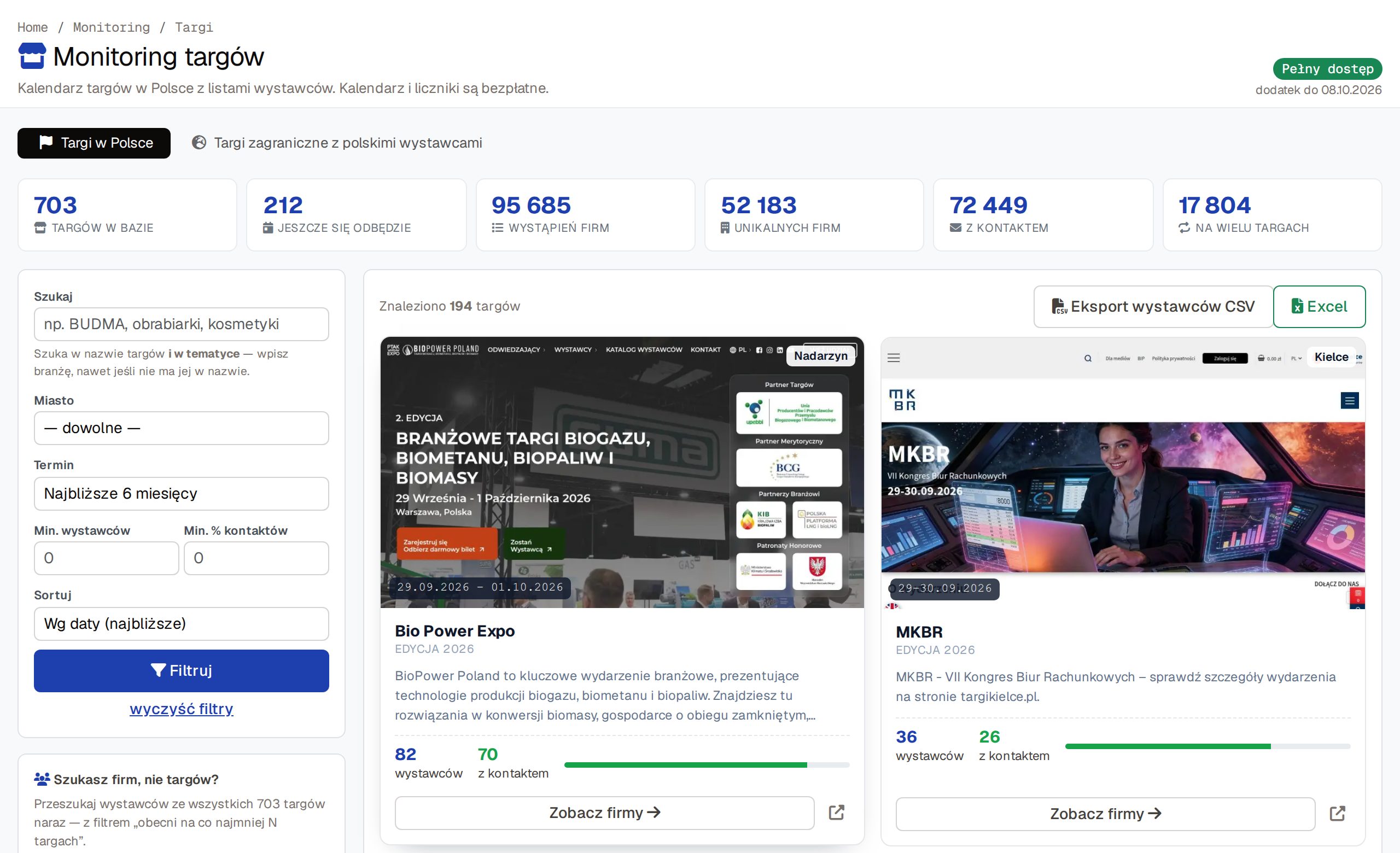Export to Excel
This screenshot has height=853, width=1400.
coord(1319,307)
